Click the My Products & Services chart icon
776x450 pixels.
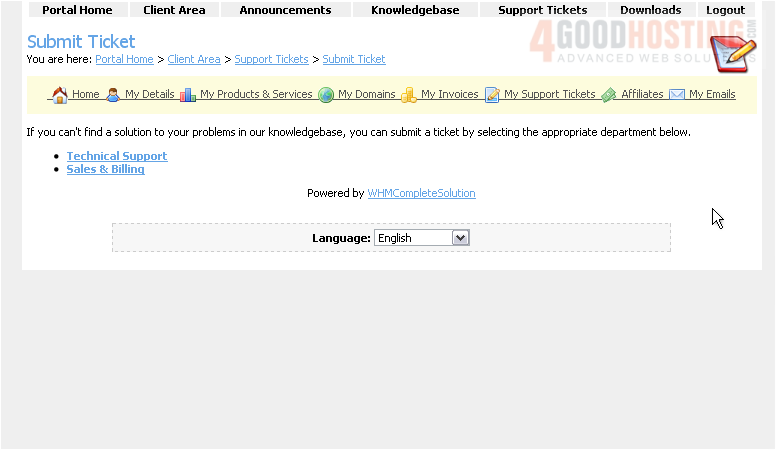[x=188, y=95]
